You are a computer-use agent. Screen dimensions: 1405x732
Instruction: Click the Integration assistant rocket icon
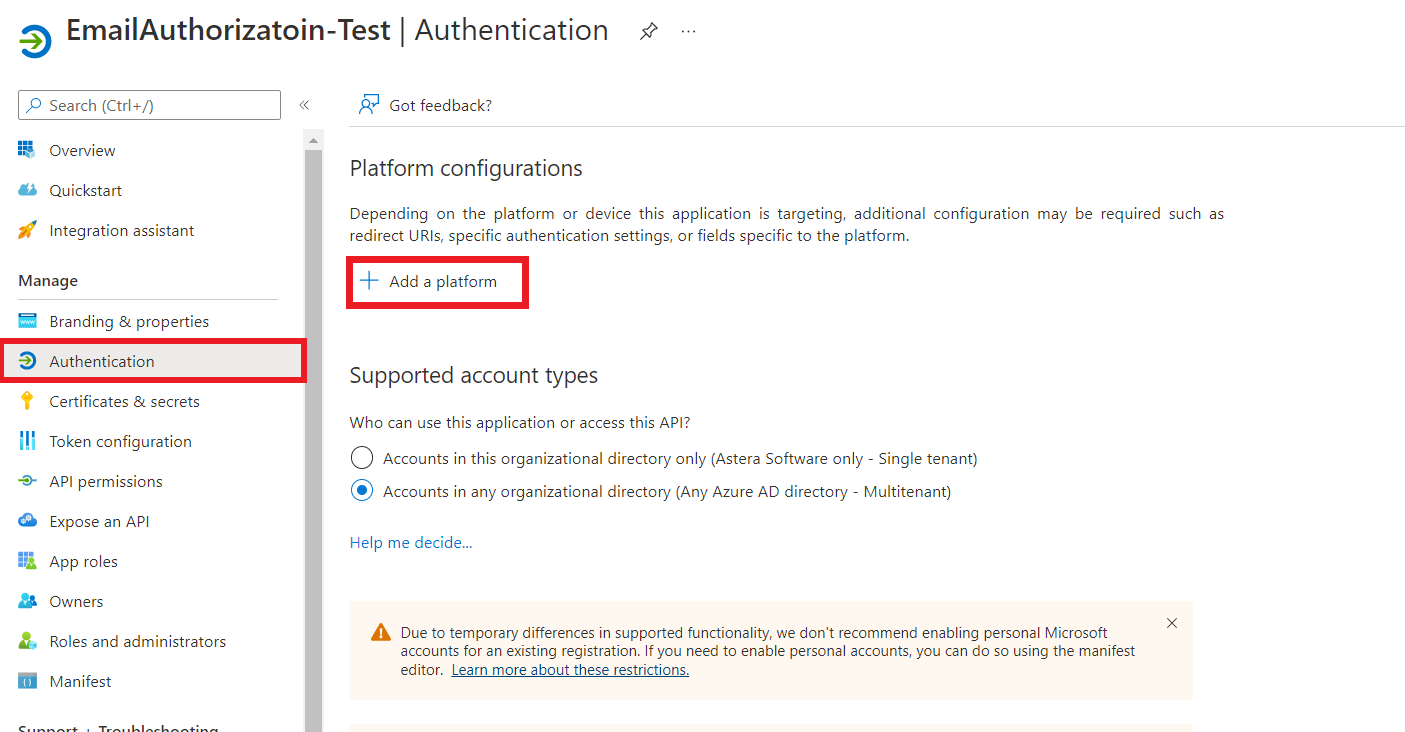pos(28,230)
